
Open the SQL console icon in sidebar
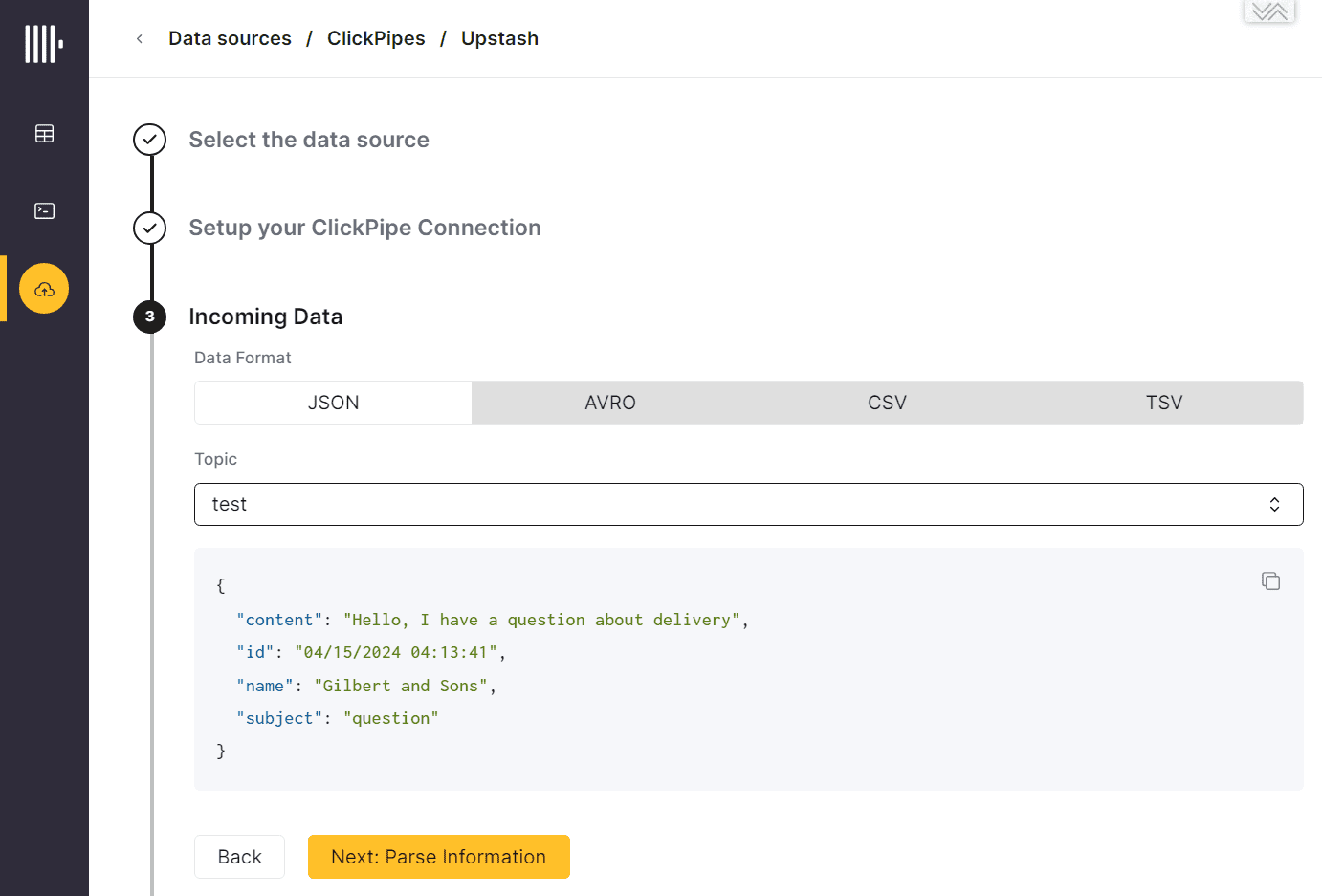point(44,211)
